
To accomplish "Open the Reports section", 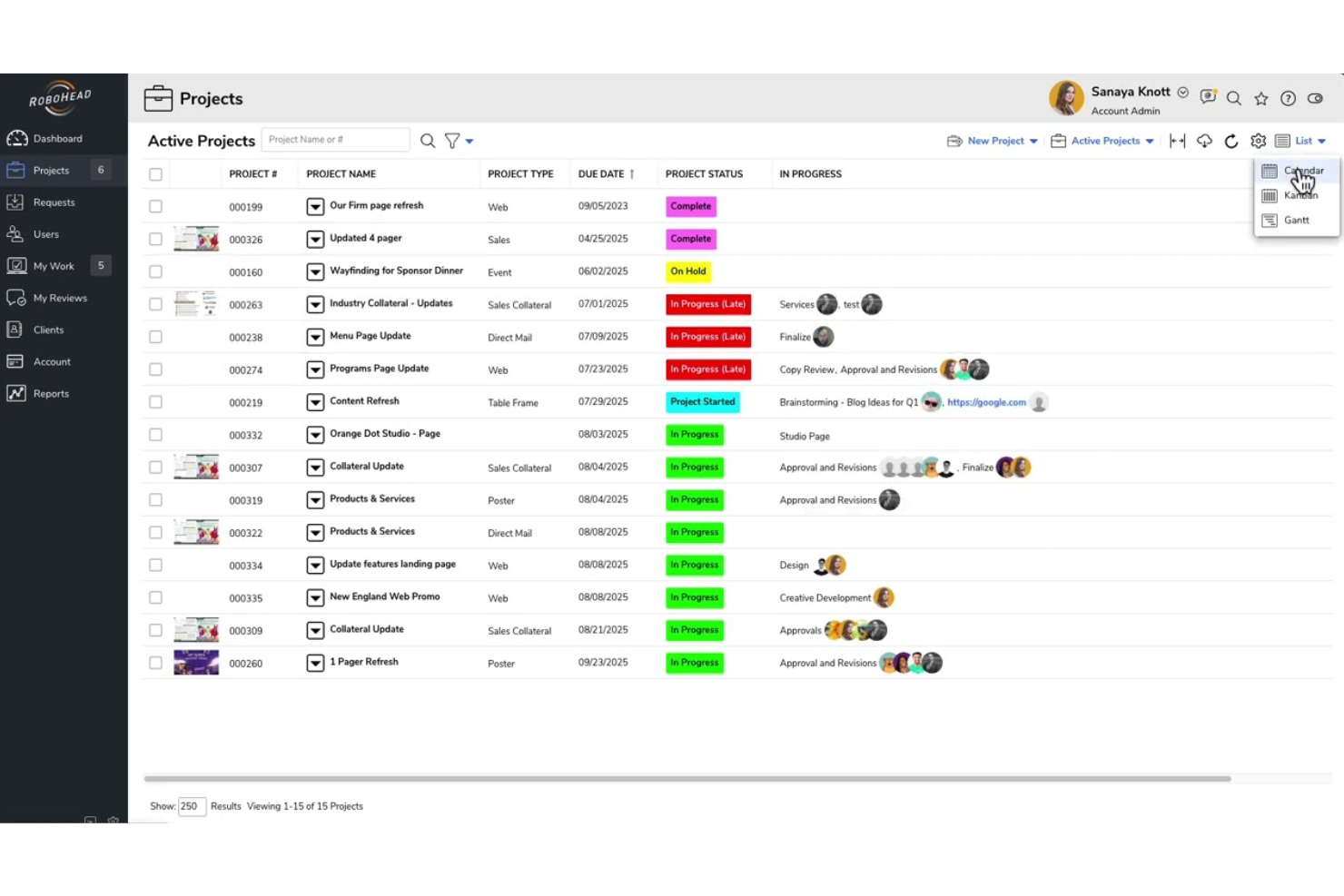I will point(50,393).
